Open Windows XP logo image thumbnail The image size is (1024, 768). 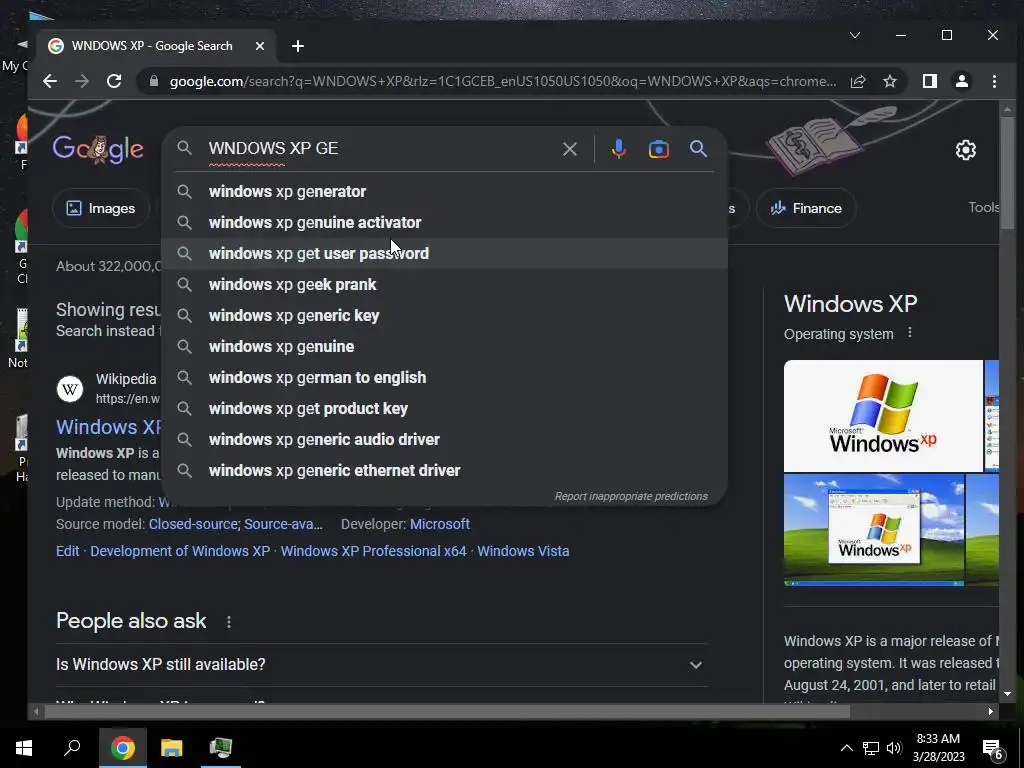point(883,415)
